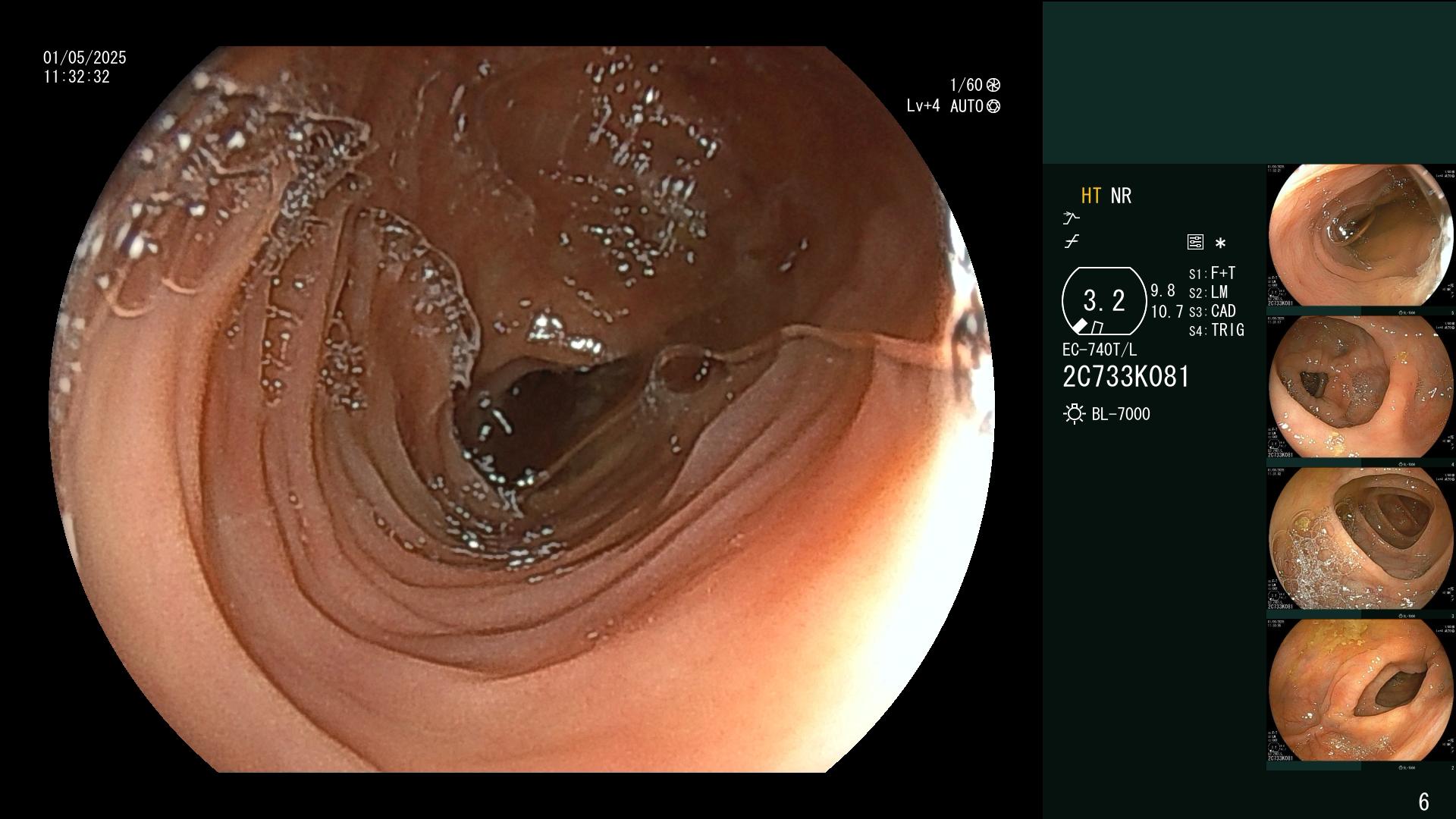Click the outlined channel marker in scope diagram
The image size is (1456, 819).
point(1097,328)
